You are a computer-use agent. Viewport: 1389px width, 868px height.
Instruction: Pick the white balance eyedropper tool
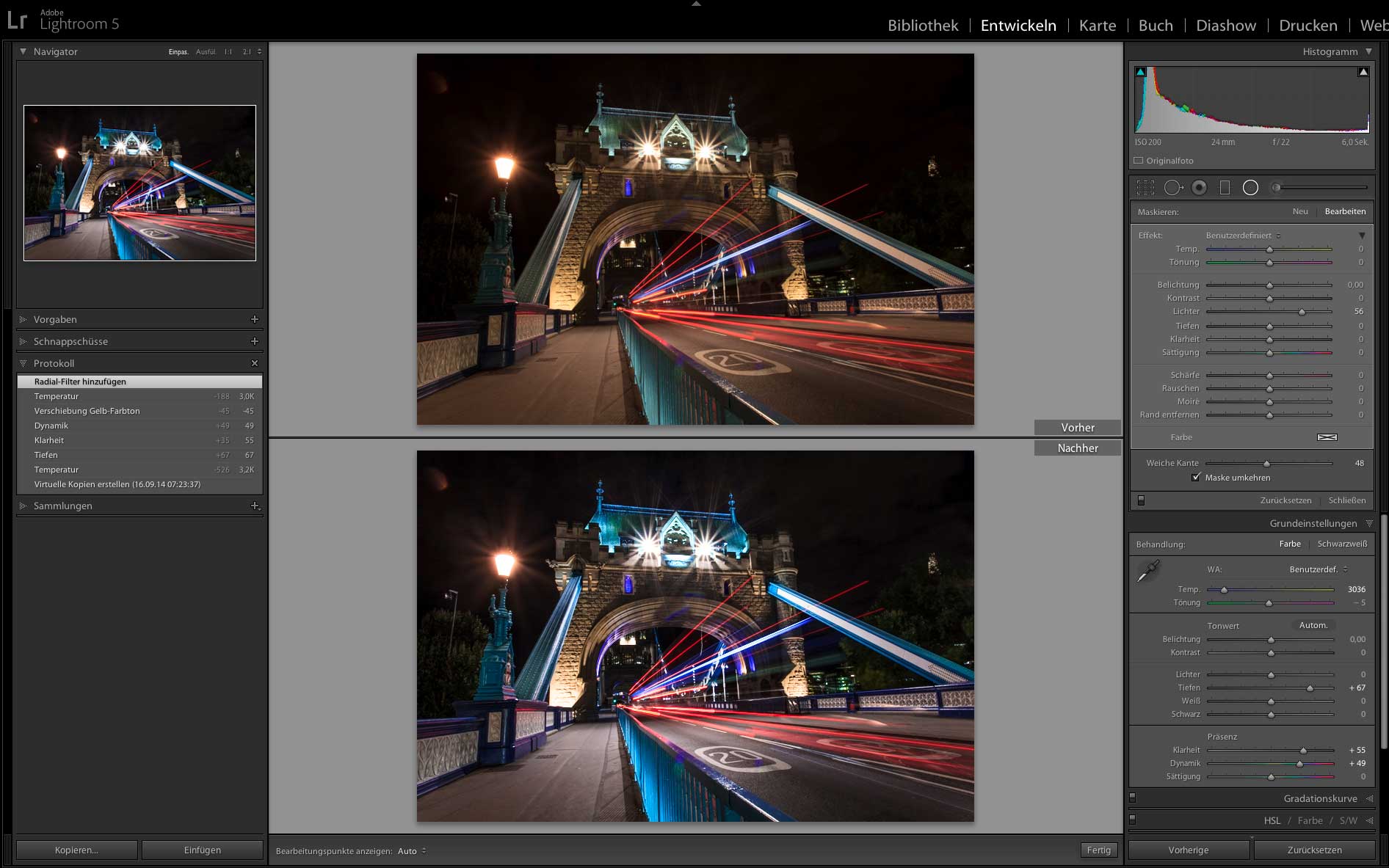point(1147,571)
